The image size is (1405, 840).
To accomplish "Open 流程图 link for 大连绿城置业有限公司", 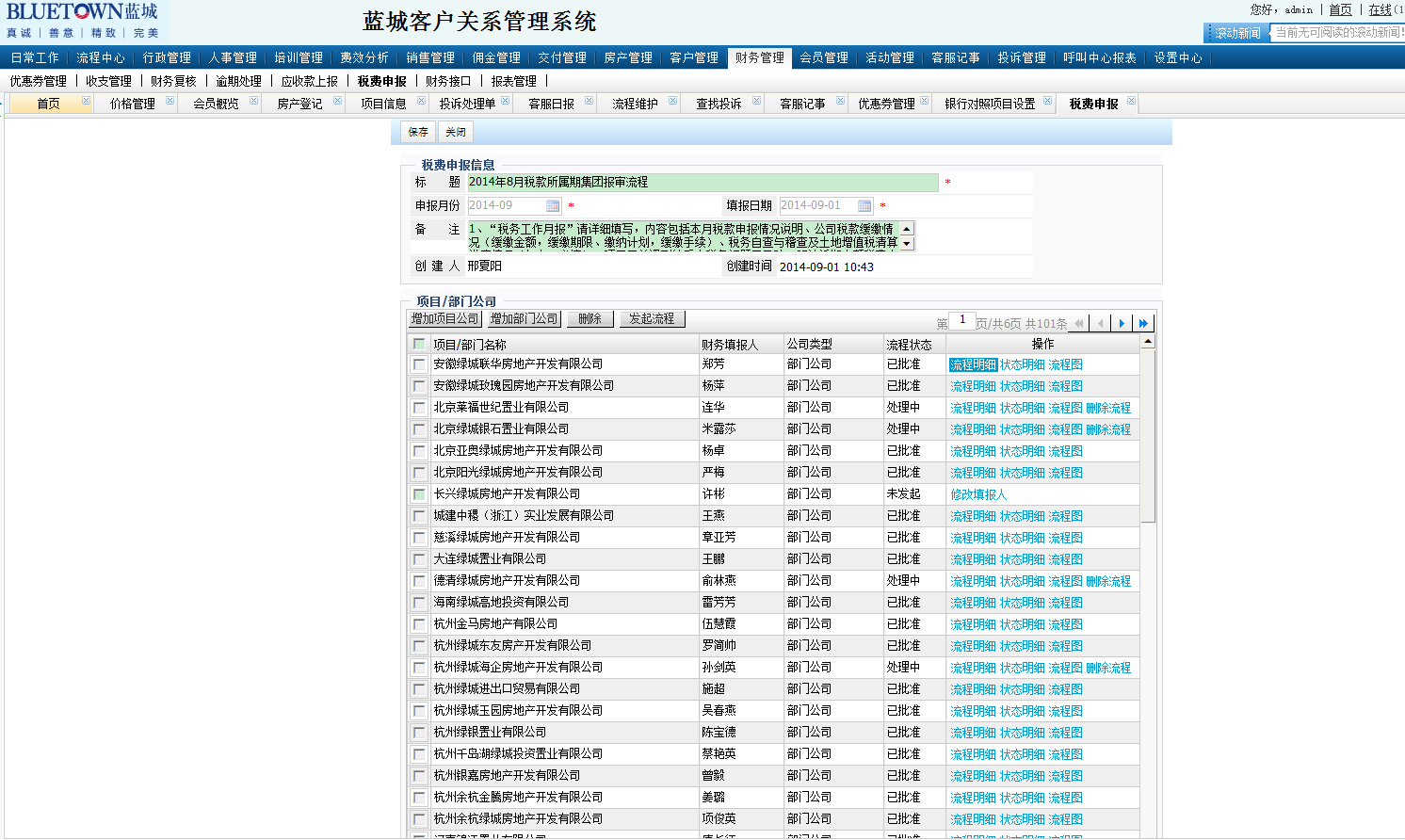I will pyautogui.click(x=1066, y=559).
